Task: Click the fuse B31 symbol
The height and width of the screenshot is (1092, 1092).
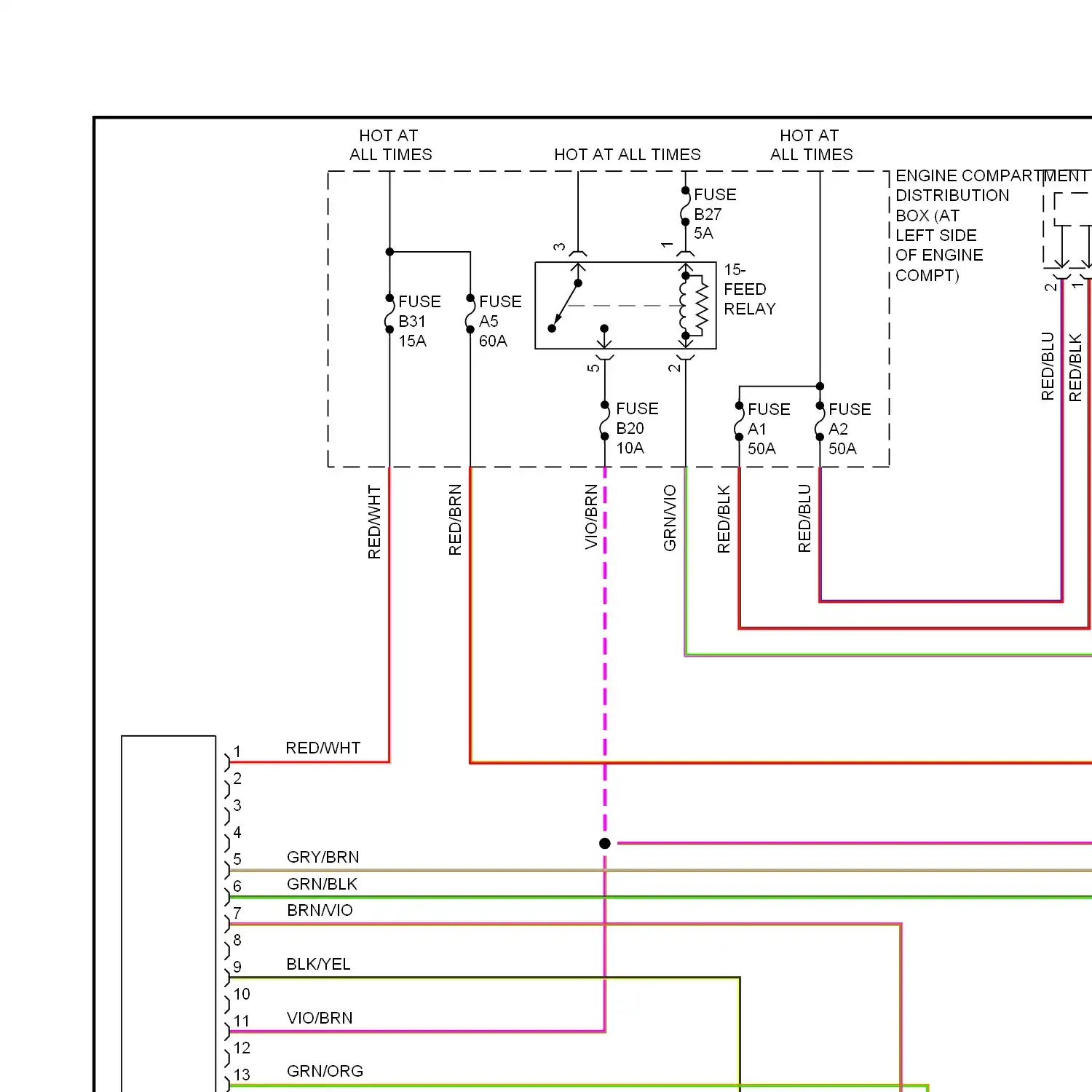Action: [x=389, y=314]
